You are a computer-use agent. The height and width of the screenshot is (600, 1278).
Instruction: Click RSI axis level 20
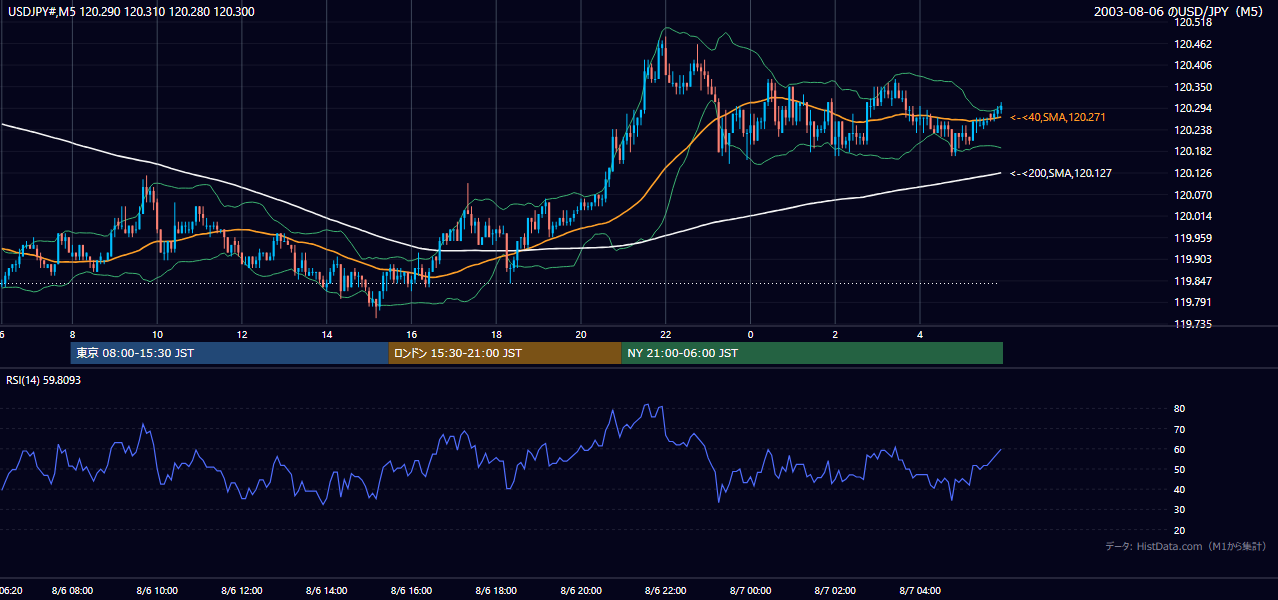[x=1180, y=530]
